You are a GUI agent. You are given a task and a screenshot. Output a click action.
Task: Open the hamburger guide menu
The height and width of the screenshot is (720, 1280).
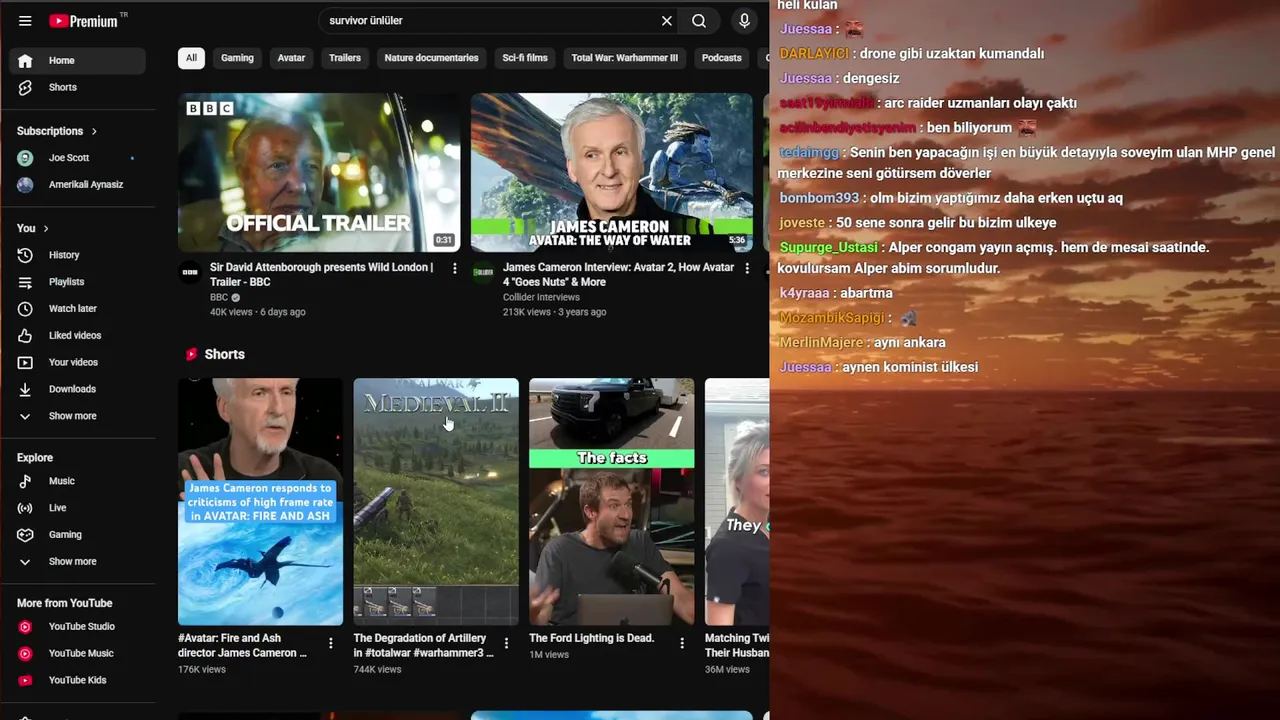point(25,21)
